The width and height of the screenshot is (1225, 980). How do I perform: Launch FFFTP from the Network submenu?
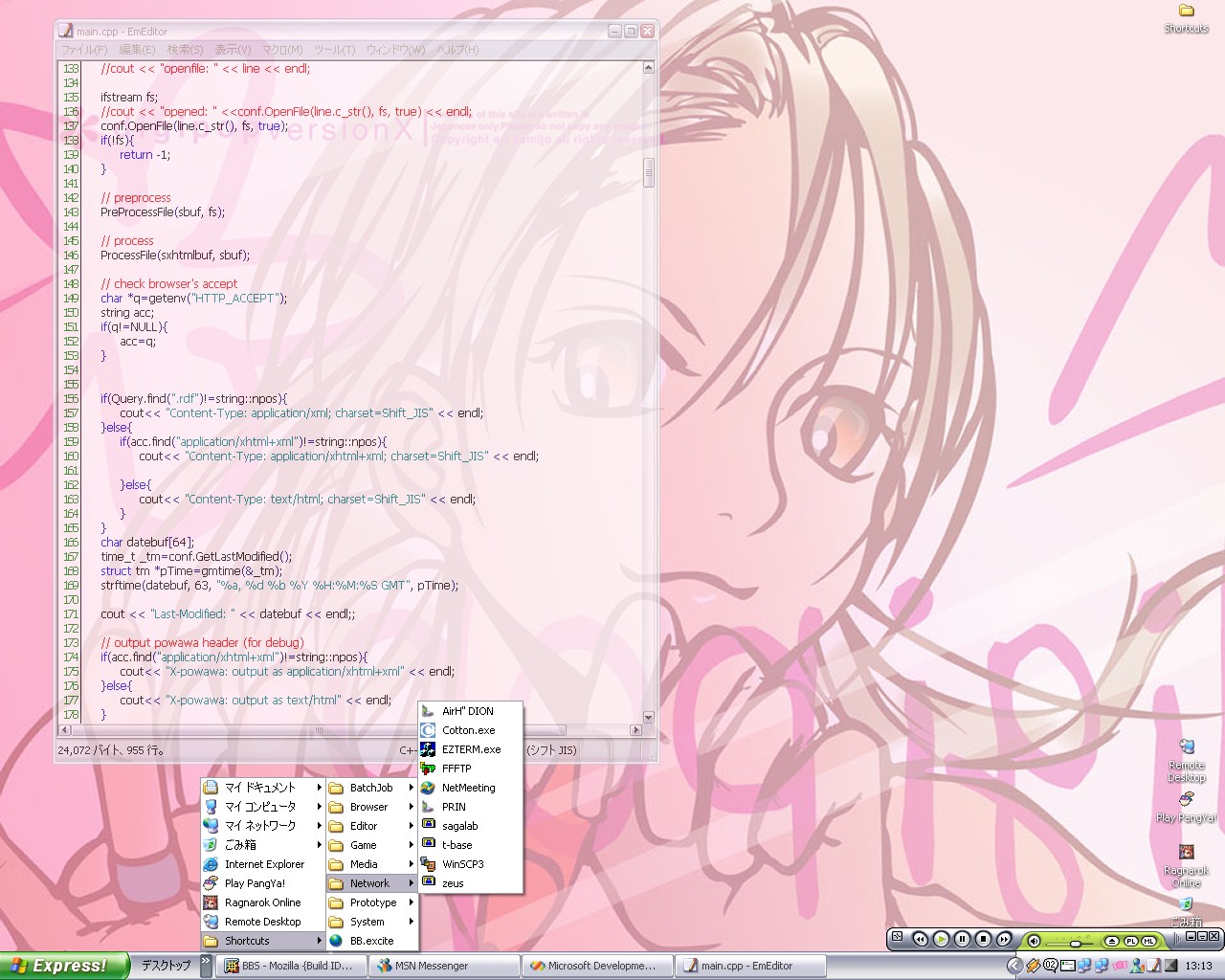pyautogui.click(x=457, y=768)
